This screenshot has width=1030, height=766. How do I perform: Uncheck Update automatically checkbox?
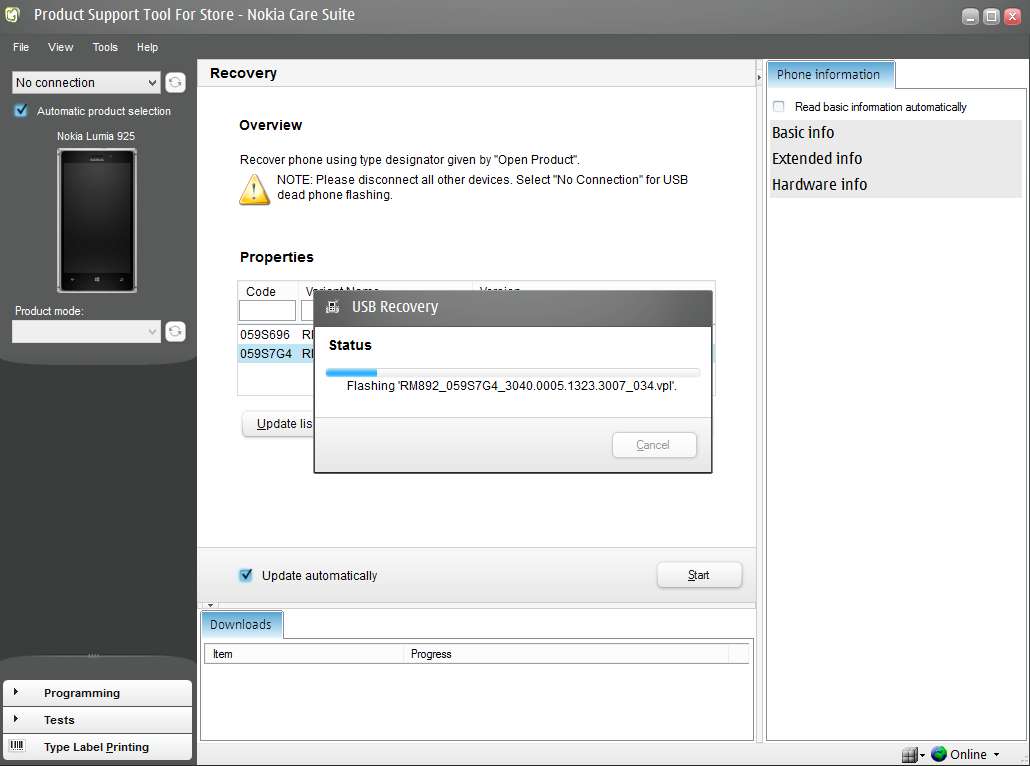(x=246, y=575)
